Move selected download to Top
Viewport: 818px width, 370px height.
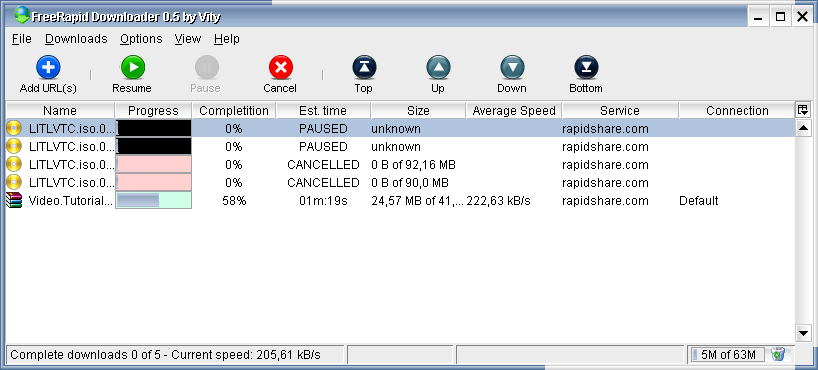364,67
